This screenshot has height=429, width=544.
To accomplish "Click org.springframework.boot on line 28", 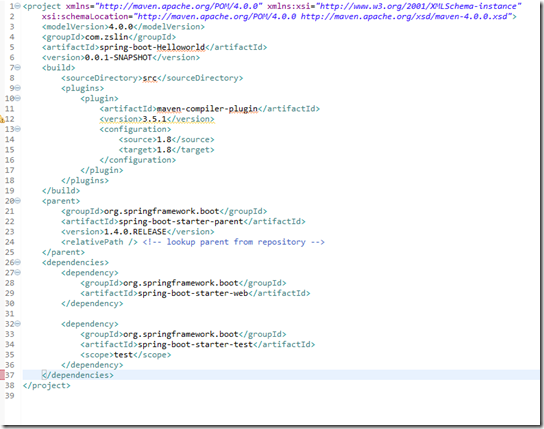I will [x=181, y=283].
